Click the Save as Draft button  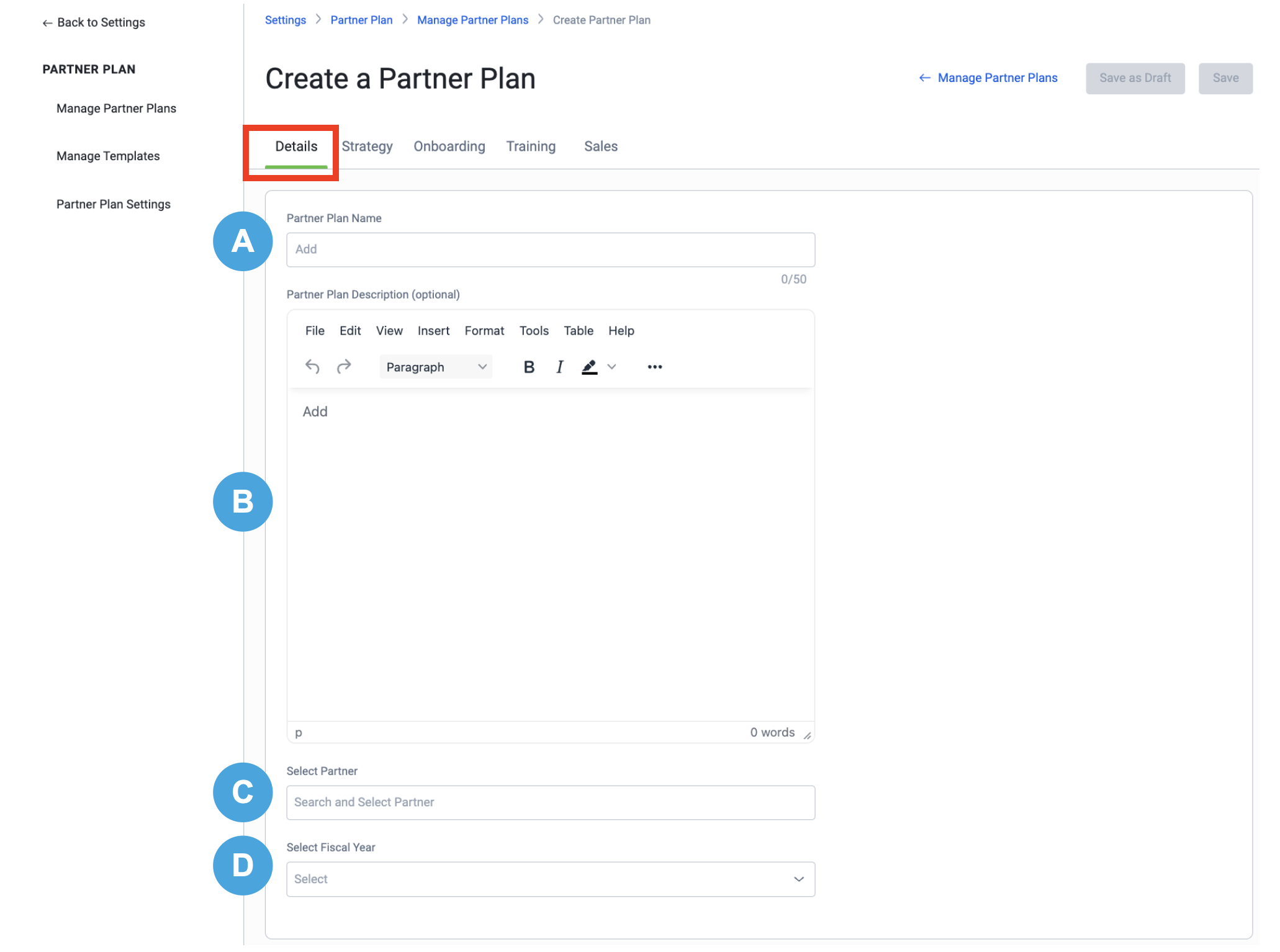tap(1135, 79)
